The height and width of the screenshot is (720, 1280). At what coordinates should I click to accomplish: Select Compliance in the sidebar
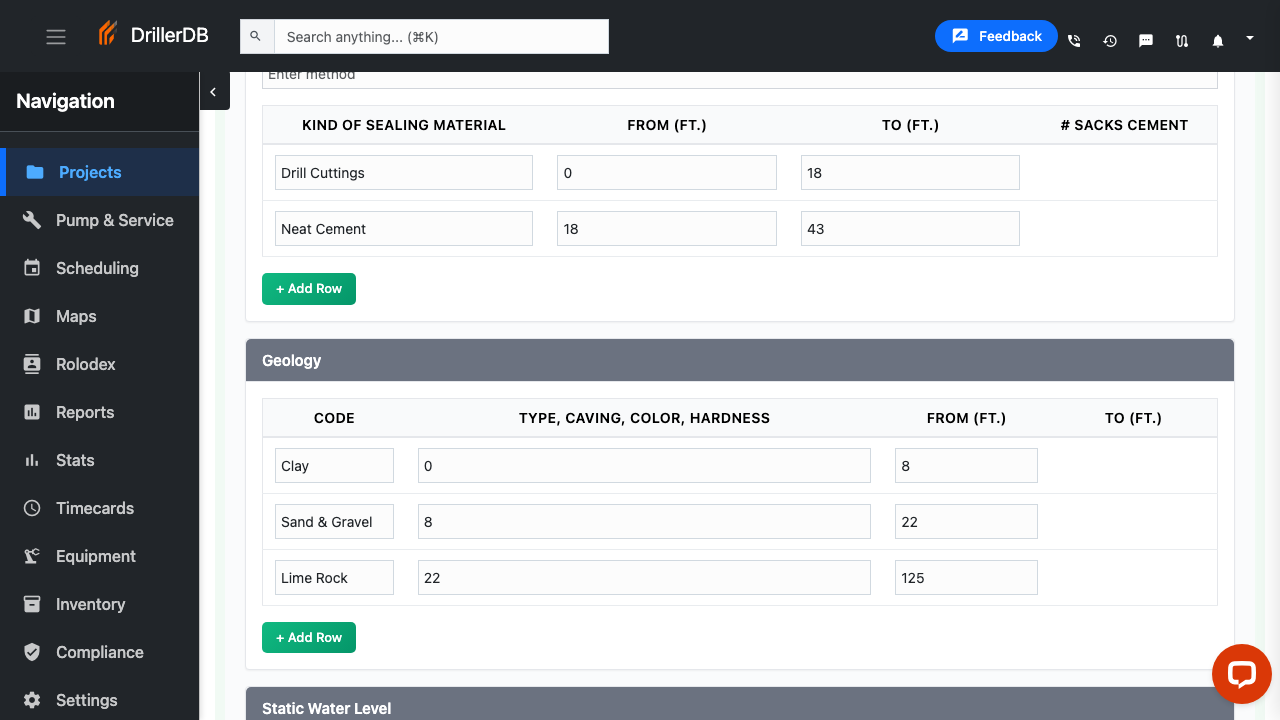[x=99, y=652]
